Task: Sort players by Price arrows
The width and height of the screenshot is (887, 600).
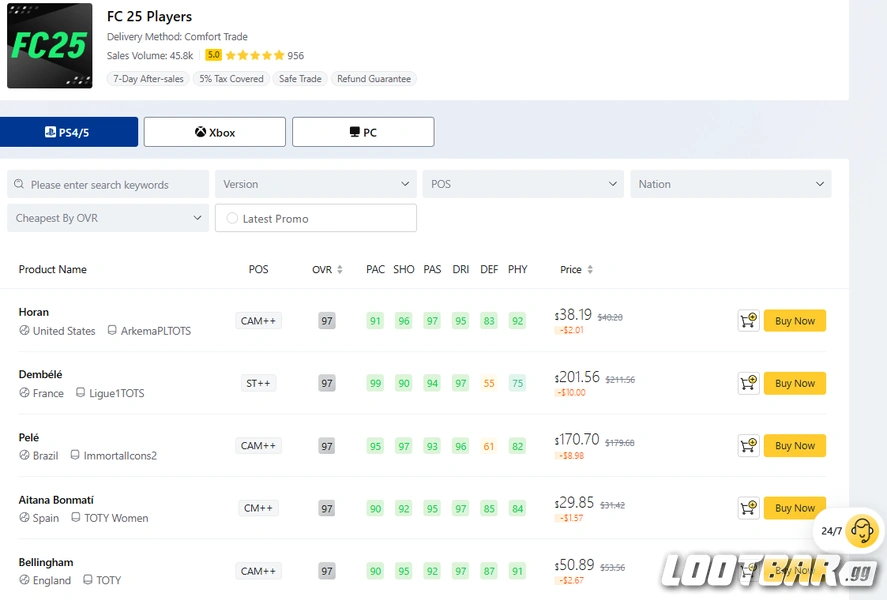Action: point(590,270)
